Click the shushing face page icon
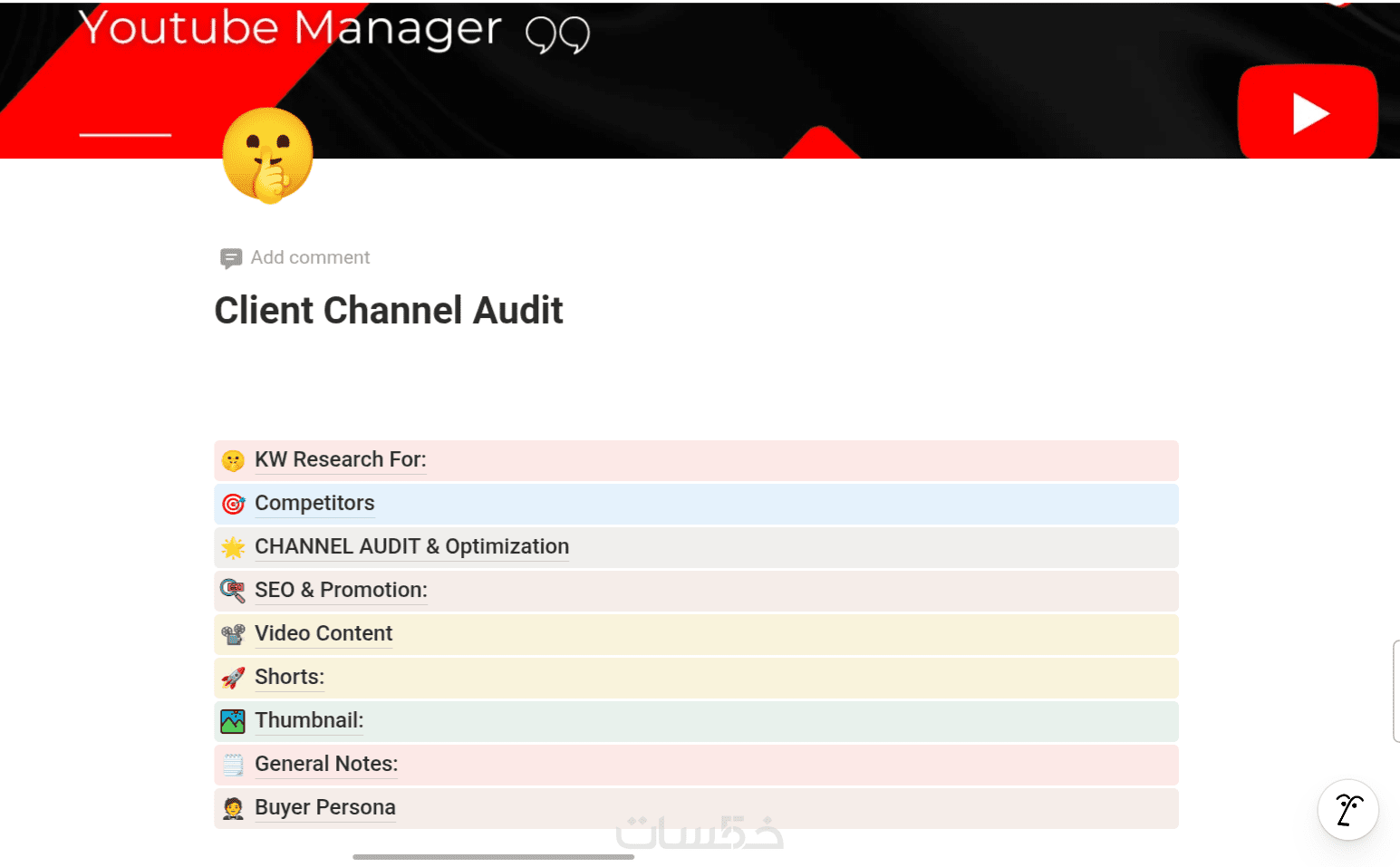1400x867 pixels. point(267,155)
